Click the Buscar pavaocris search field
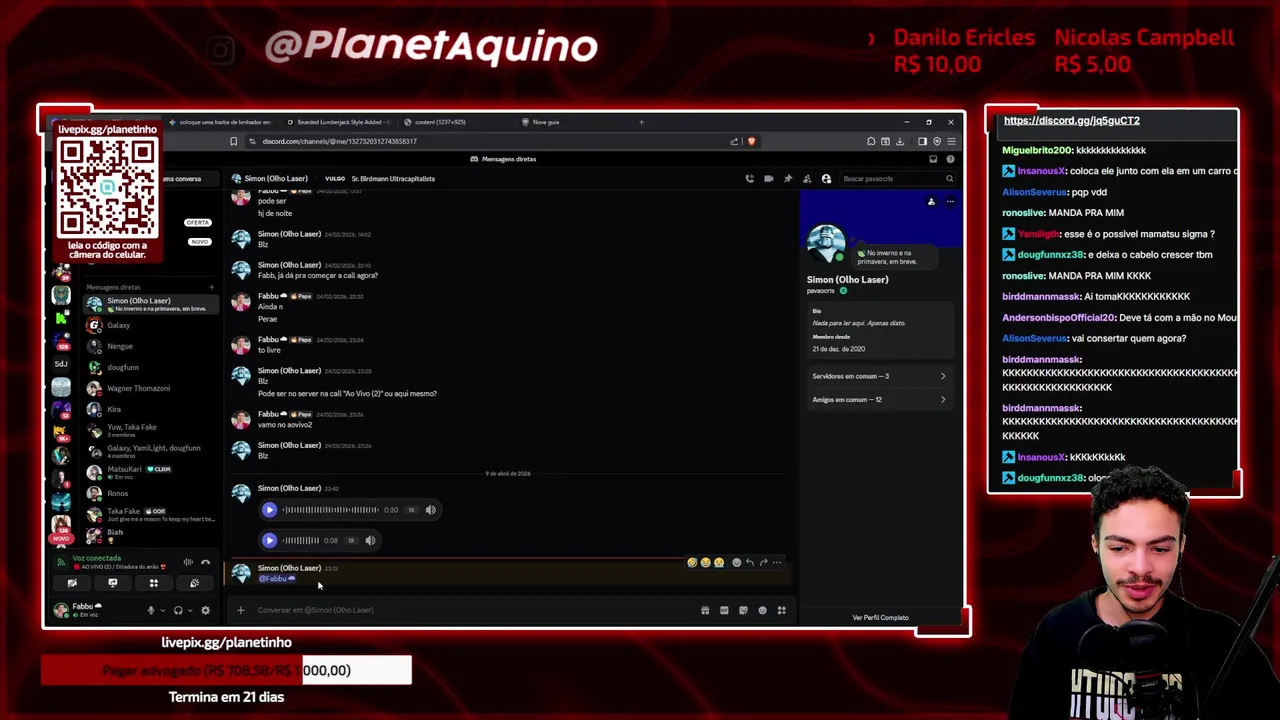Image resolution: width=1280 pixels, height=720 pixels. (x=897, y=179)
